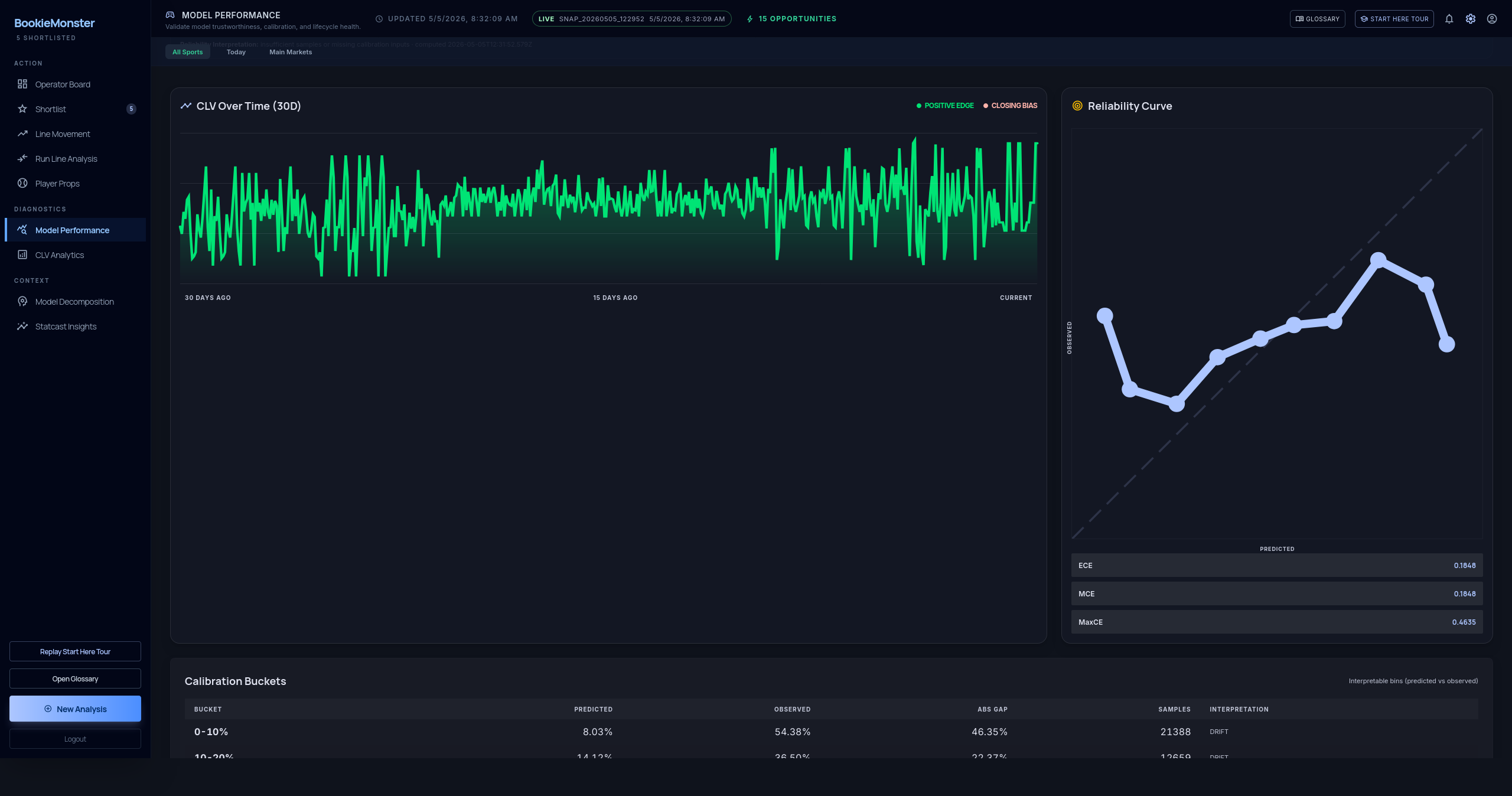Click the 5 Shortlisted text under logo
This screenshot has width=1512, height=796.
[x=46, y=38]
